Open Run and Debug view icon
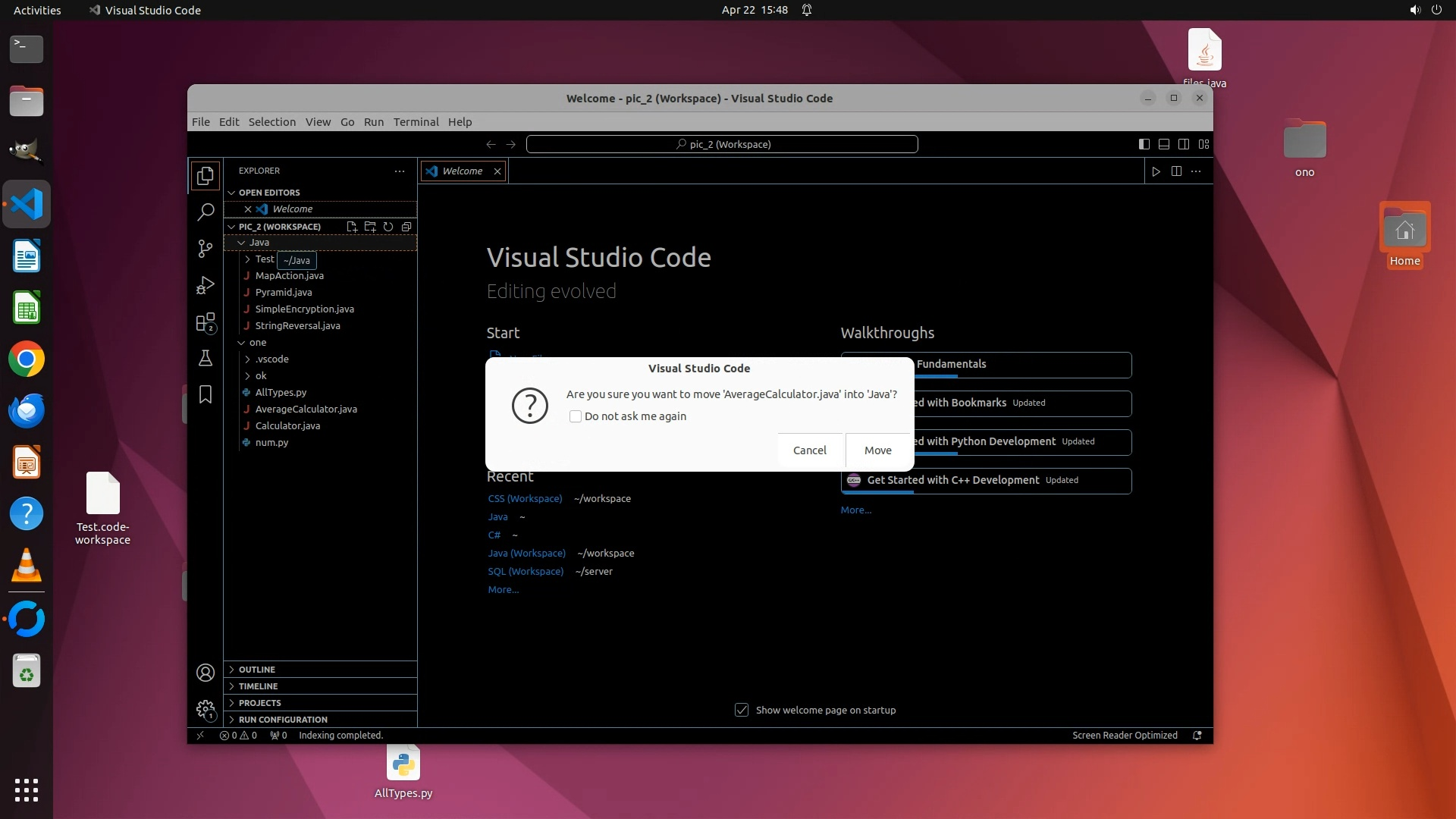The image size is (1456, 819). 206,286
